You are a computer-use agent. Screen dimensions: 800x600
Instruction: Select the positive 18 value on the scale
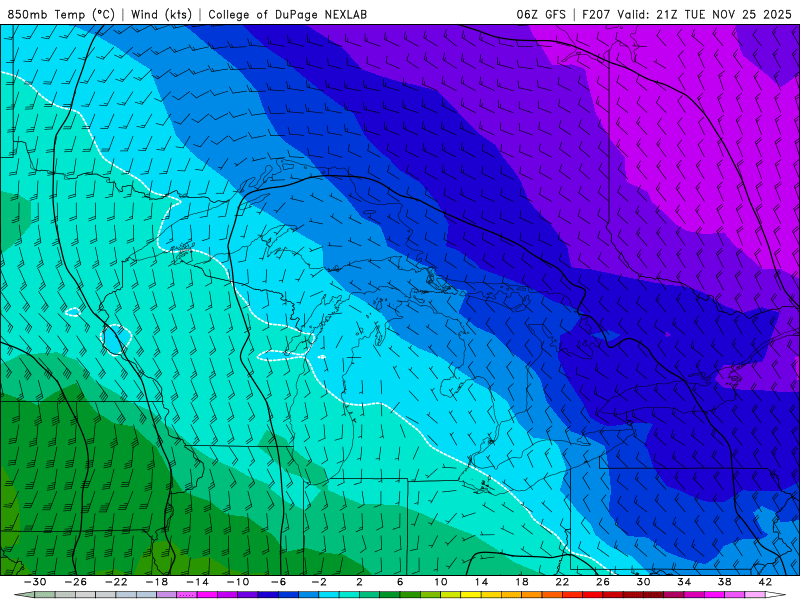[522, 582]
